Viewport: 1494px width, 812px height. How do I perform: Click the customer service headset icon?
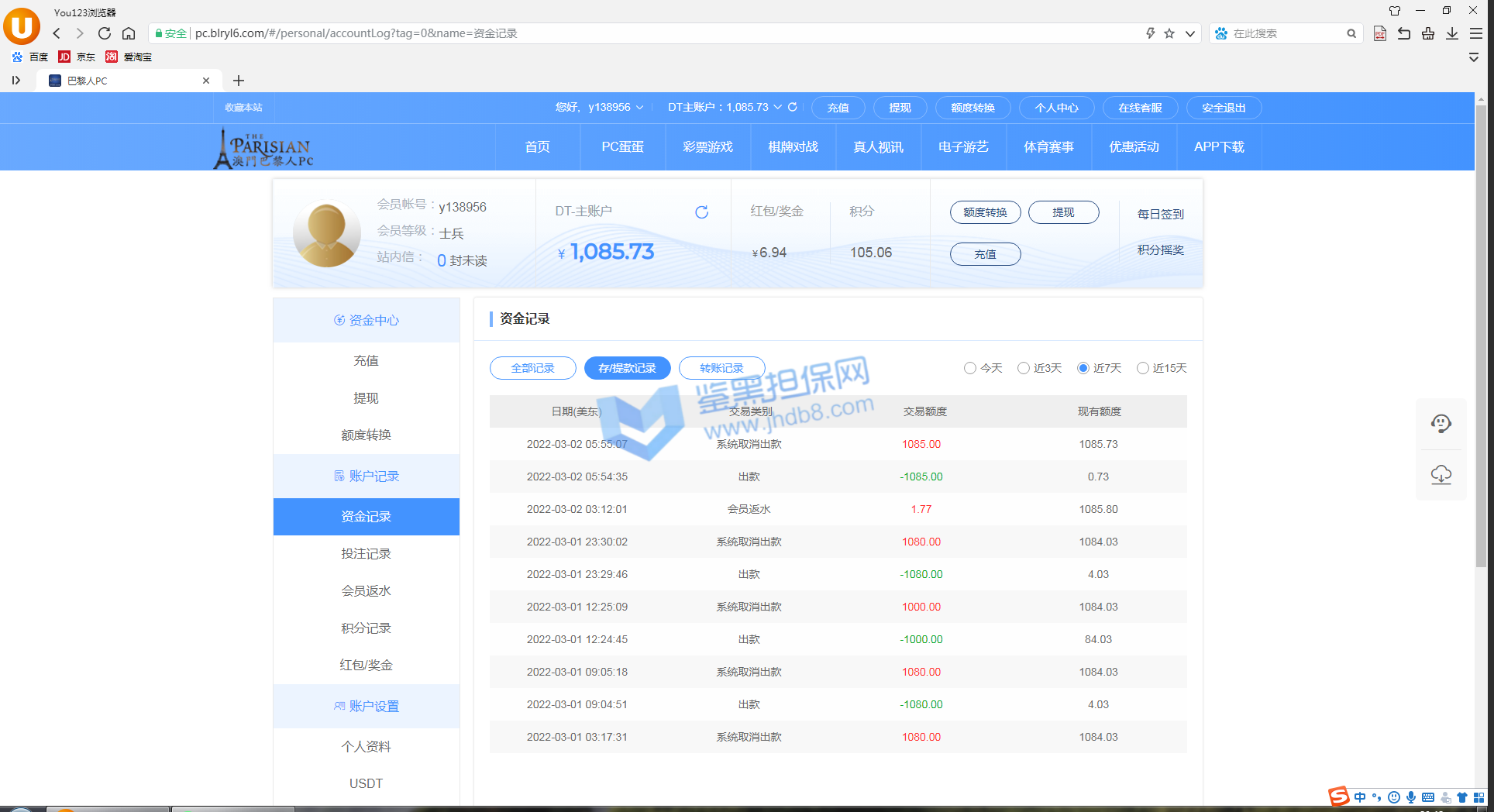(1441, 424)
